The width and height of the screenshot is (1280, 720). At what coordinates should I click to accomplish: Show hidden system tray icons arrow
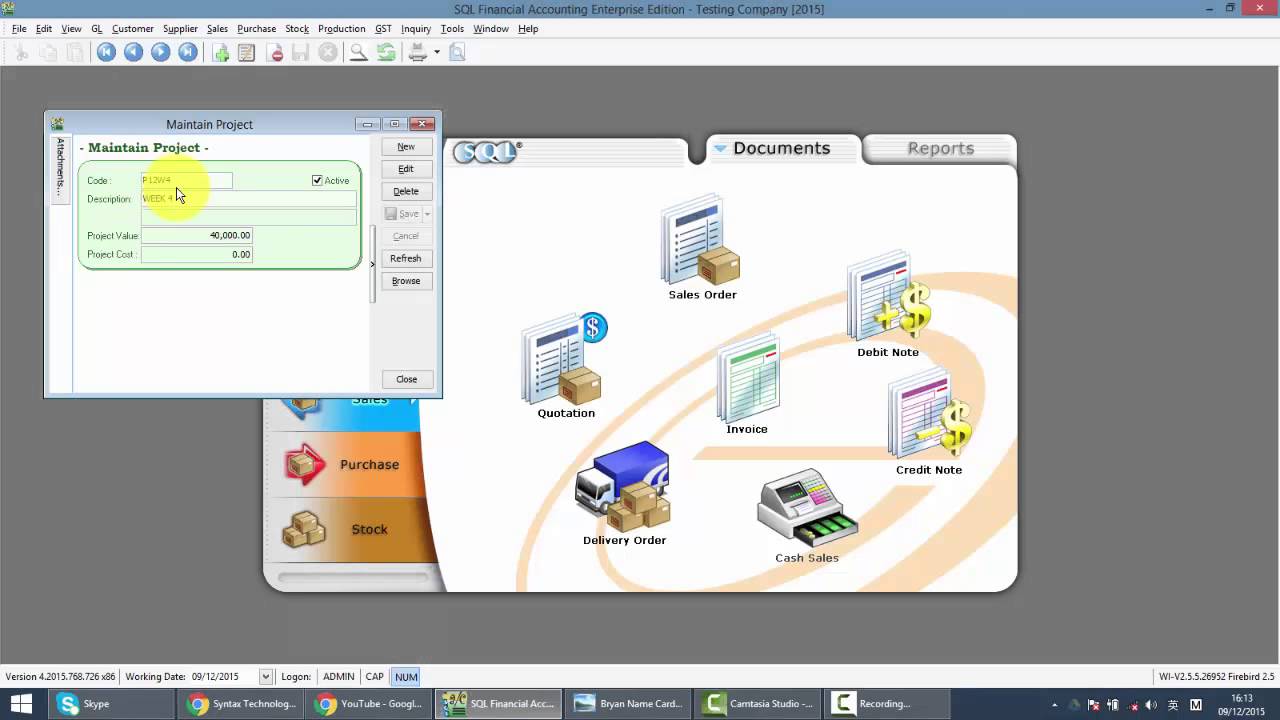(x=1054, y=704)
